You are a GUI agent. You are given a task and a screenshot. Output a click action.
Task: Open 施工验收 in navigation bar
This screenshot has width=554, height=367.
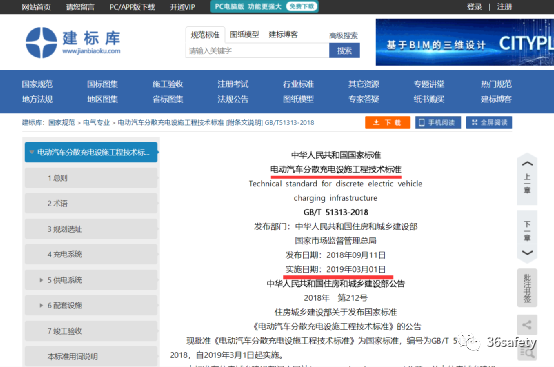(168, 84)
